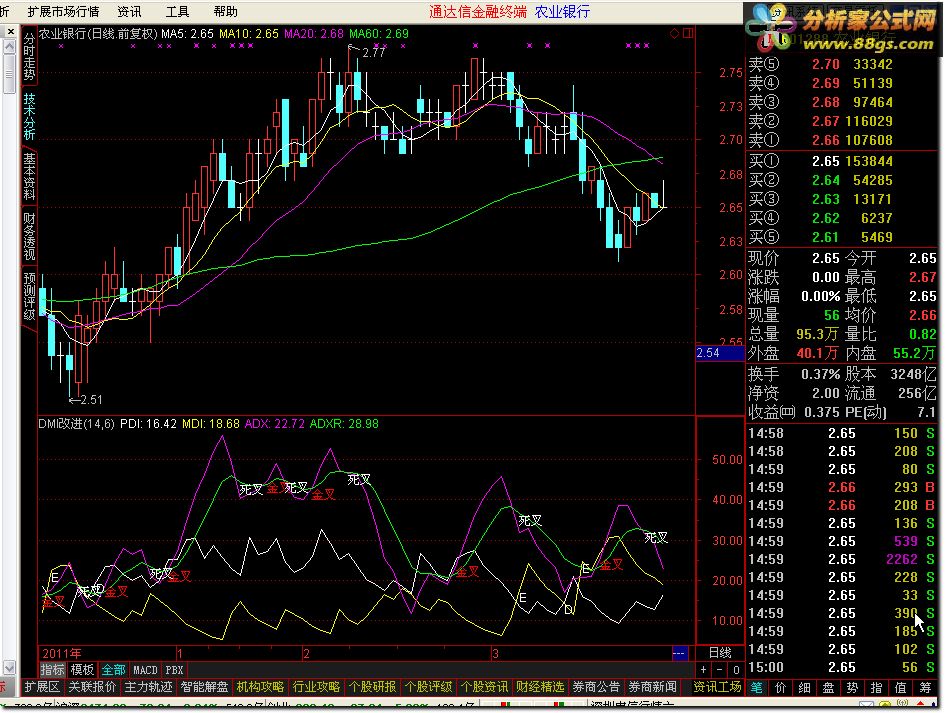945x713 pixels.
Task: Select the 值 tab in quote panel
Action: coord(900,688)
